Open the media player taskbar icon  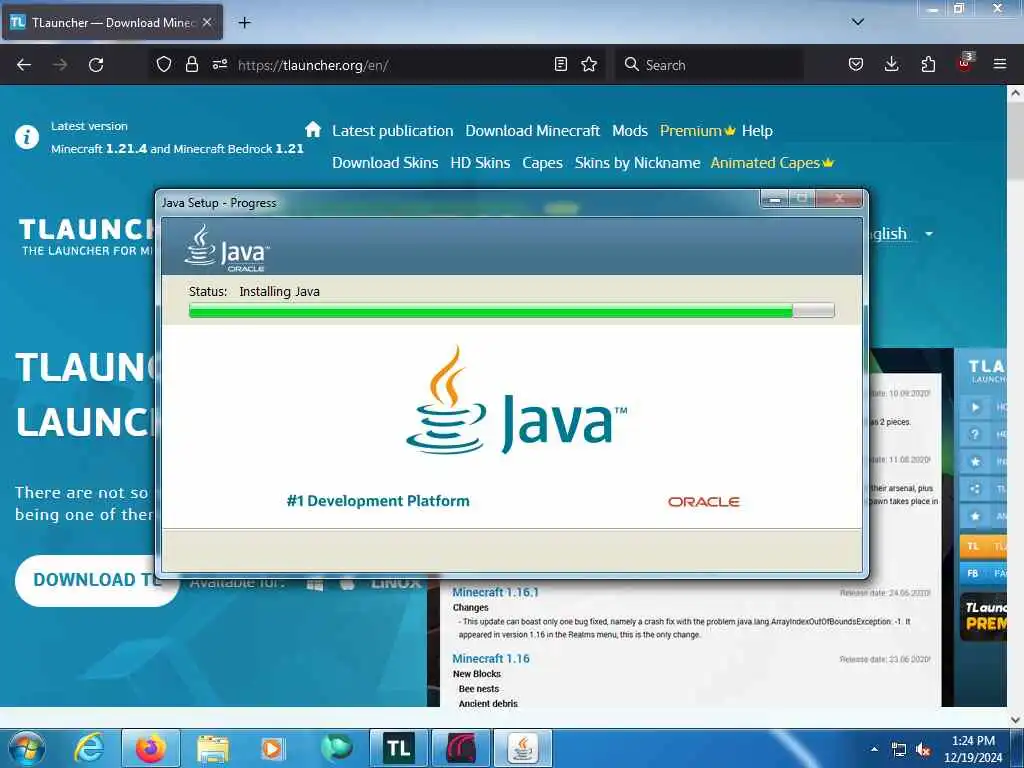(272, 749)
